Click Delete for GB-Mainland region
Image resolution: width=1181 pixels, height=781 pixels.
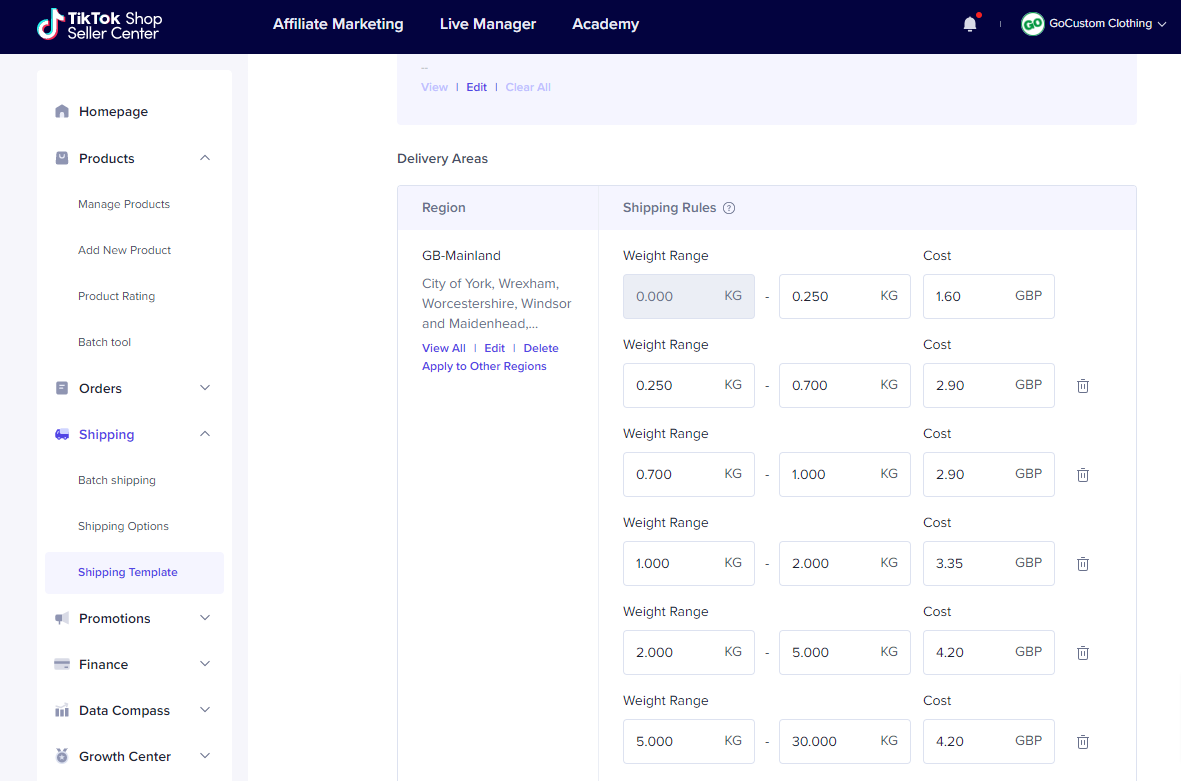541,348
